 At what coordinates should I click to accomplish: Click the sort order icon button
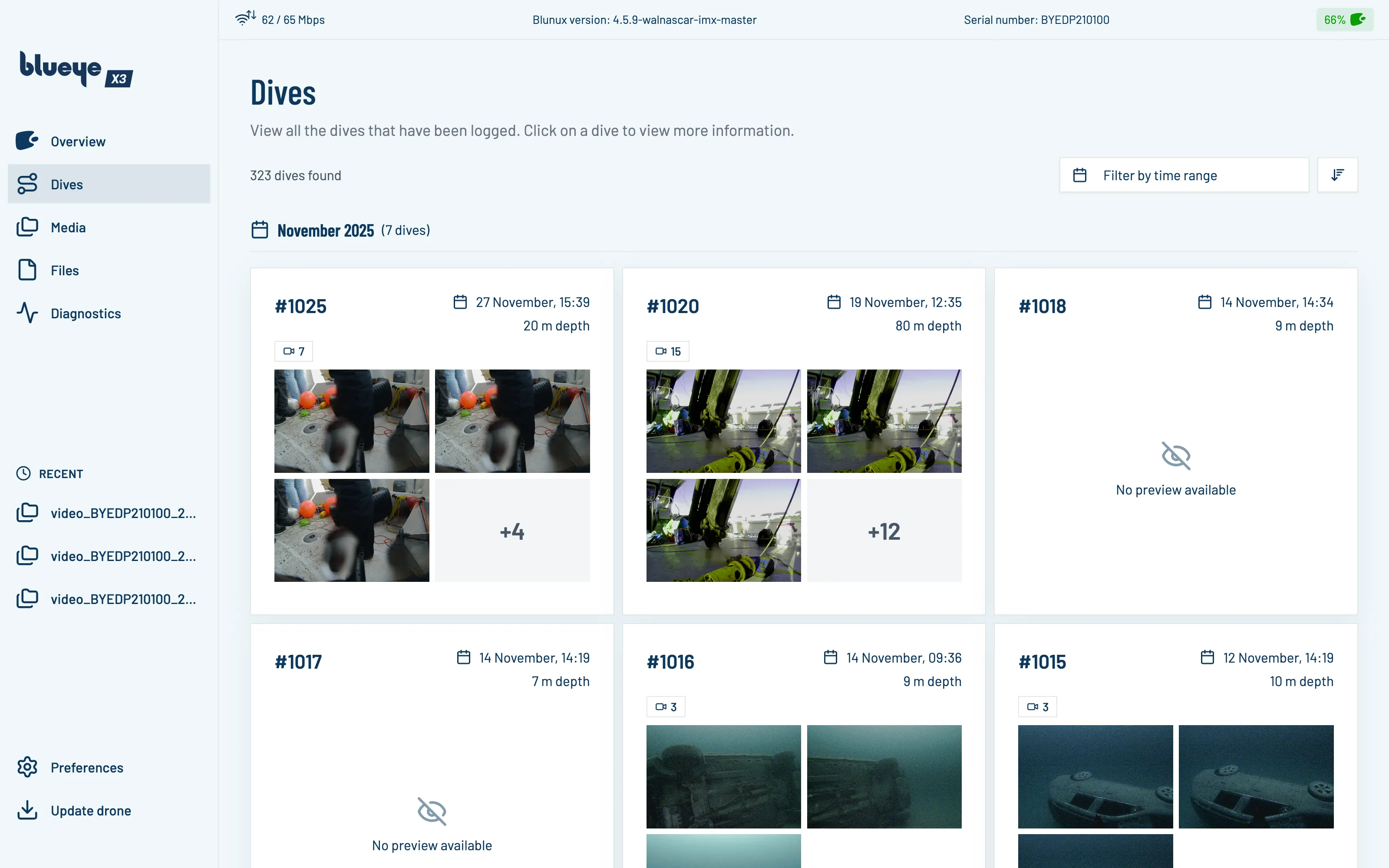(1337, 175)
